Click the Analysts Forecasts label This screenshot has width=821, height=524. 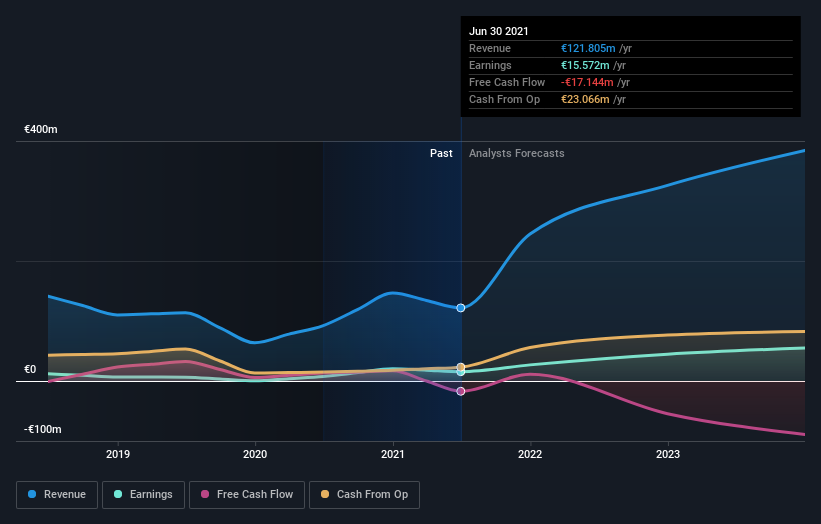pyautogui.click(x=516, y=153)
